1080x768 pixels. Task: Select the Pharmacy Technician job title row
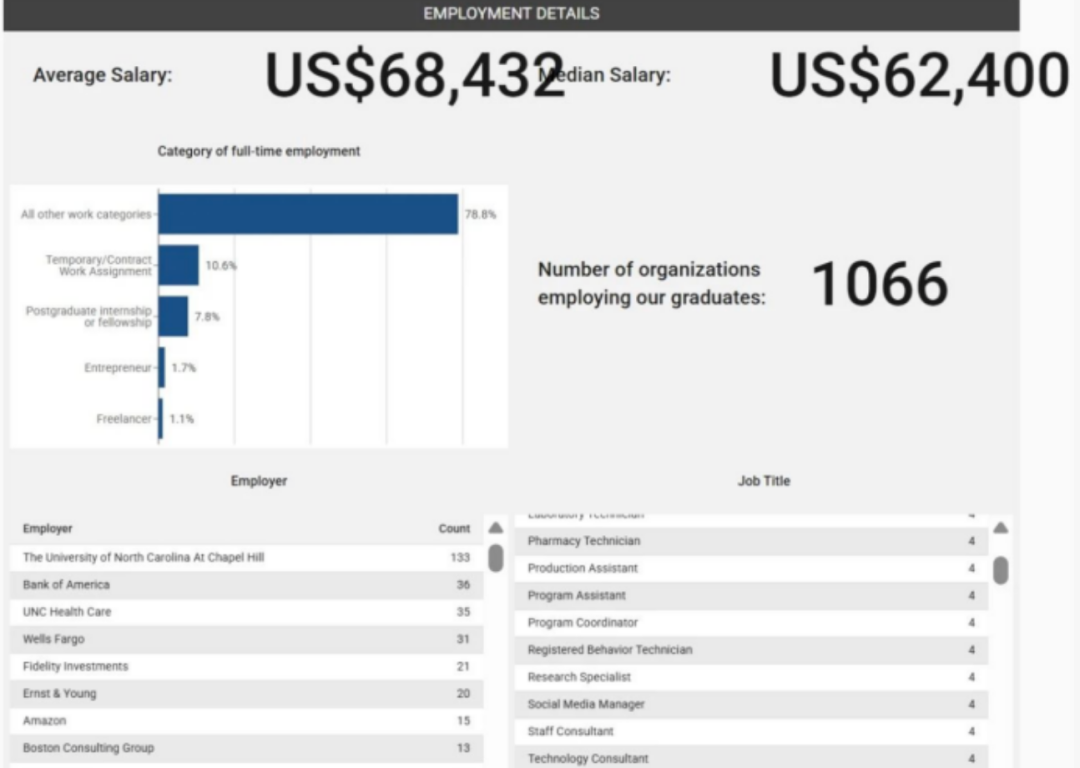tap(751, 541)
